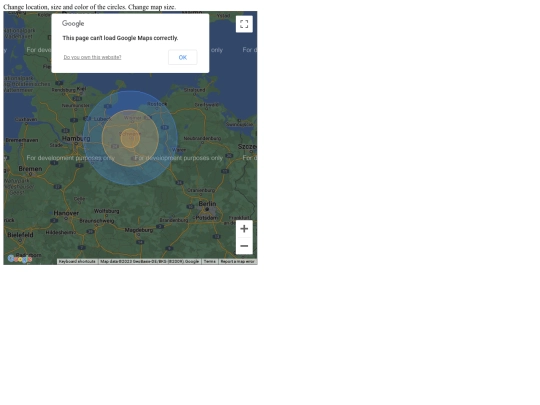Zoom in with the plus button

(244, 229)
